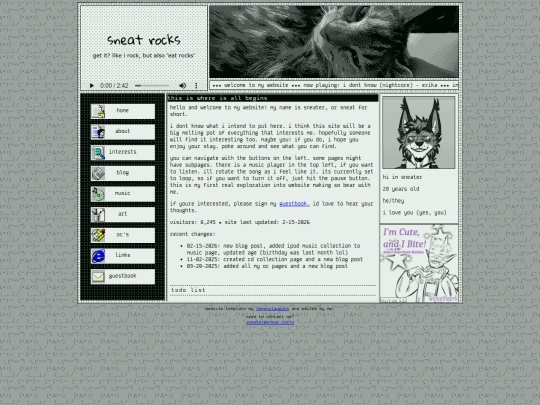Click the audio player's seek bar

152,85
